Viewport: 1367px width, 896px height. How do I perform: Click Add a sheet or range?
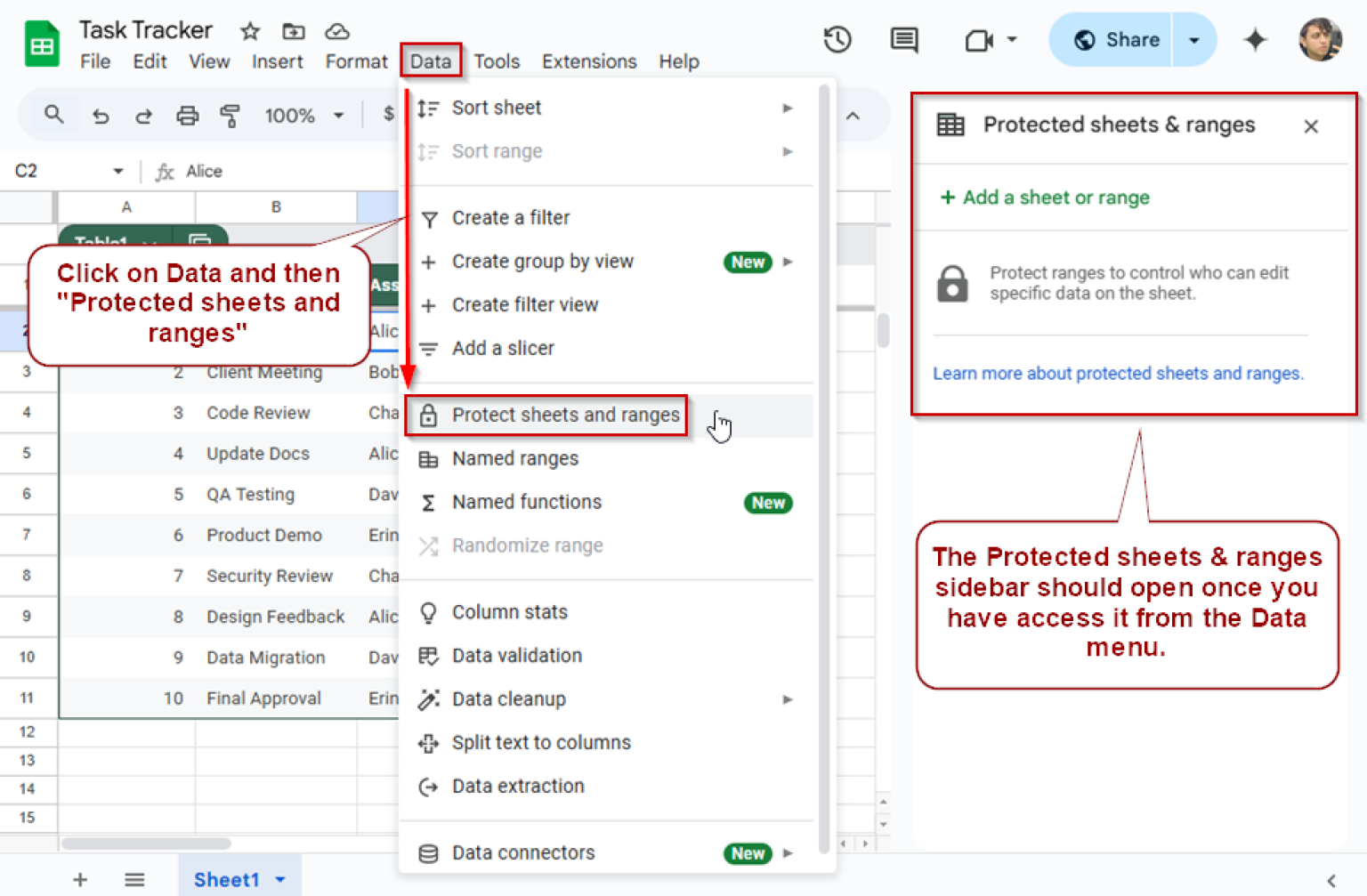point(1044,198)
